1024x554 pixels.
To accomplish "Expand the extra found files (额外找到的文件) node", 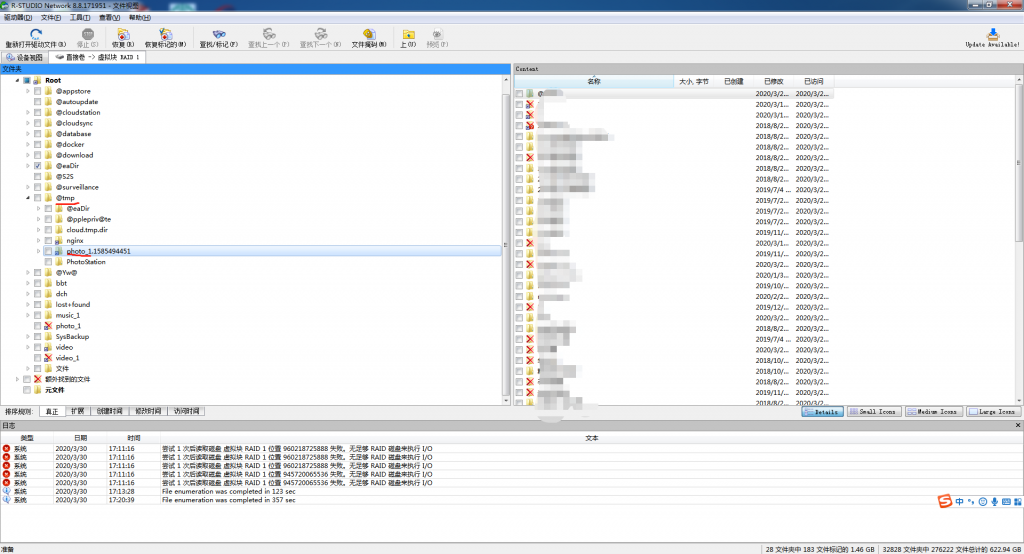I will pos(17,379).
